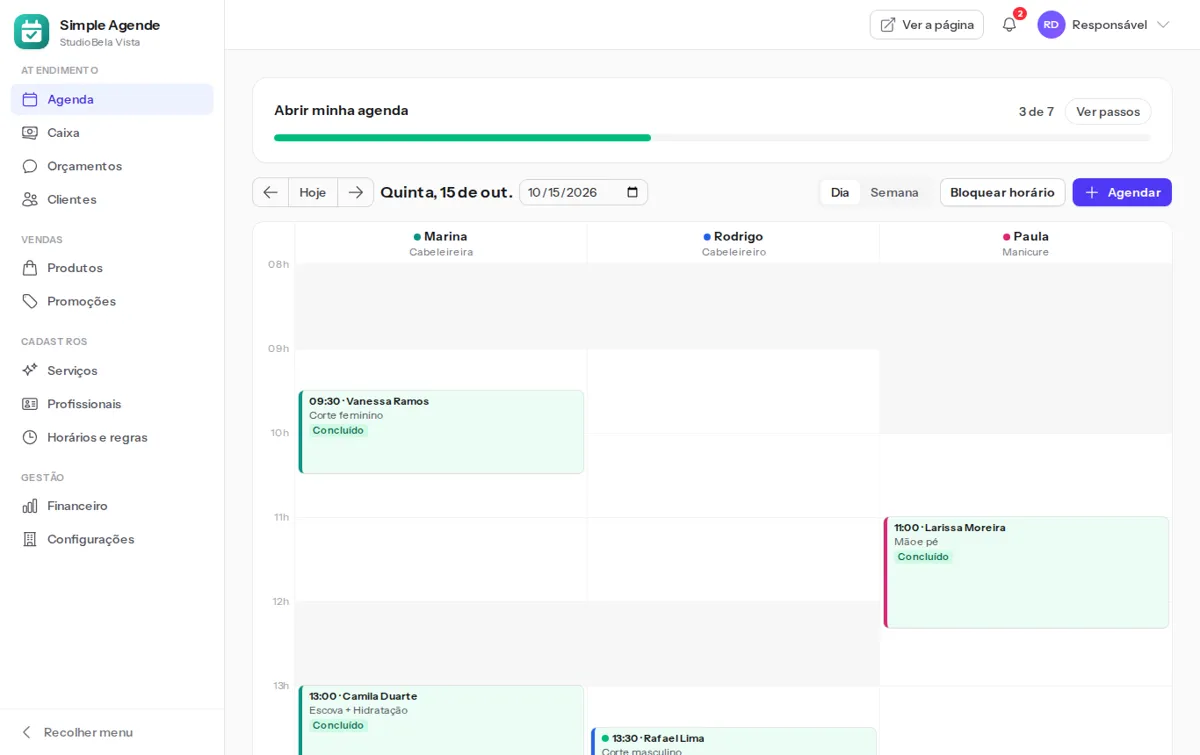This screenshot has height=755, width=1200.
Task: Open Financeiro chart icon in sidebar
Action: pyautogui.click(x=30, y=505)
